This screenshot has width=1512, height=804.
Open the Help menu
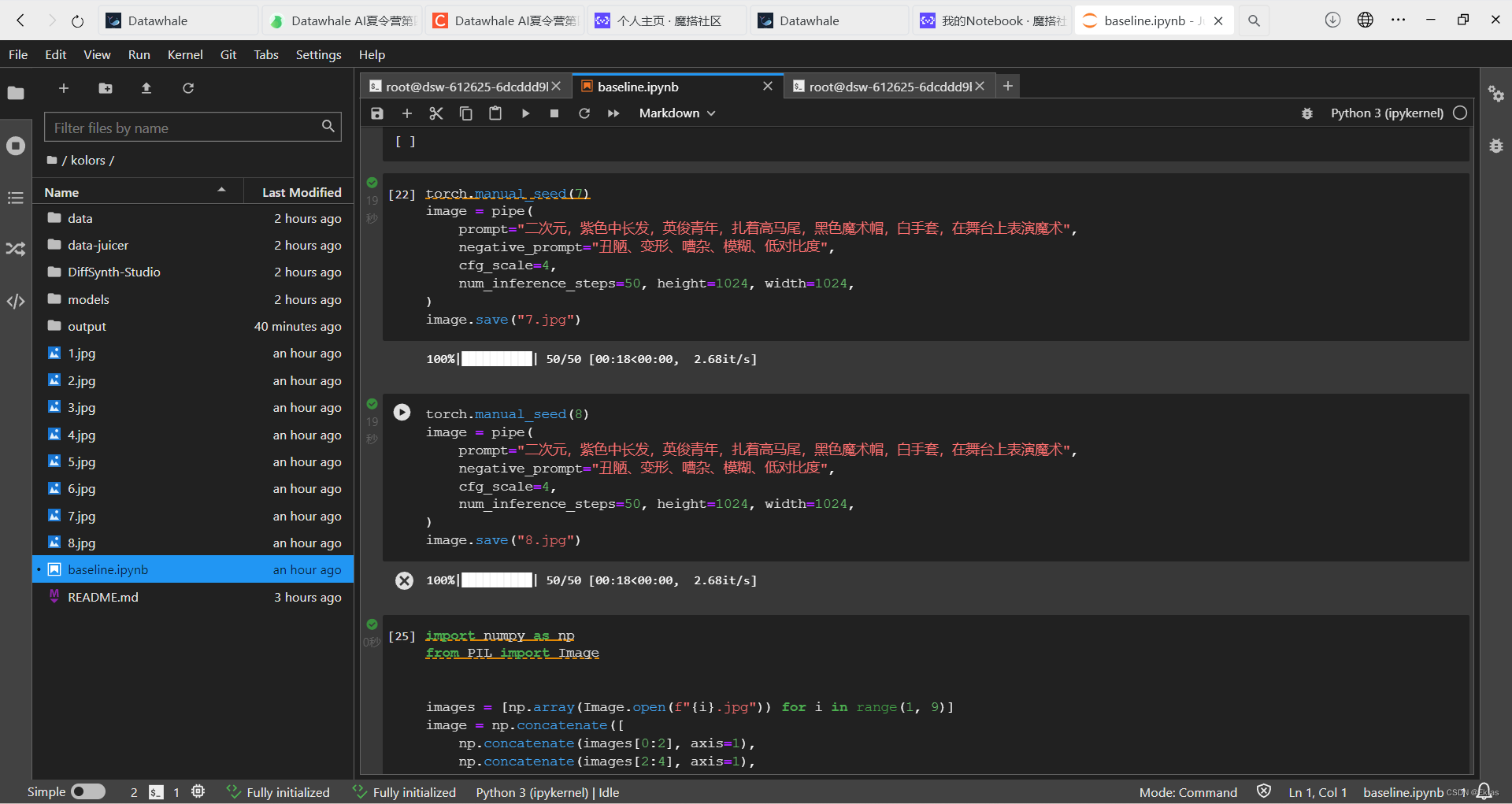click(x=372, y=54)
